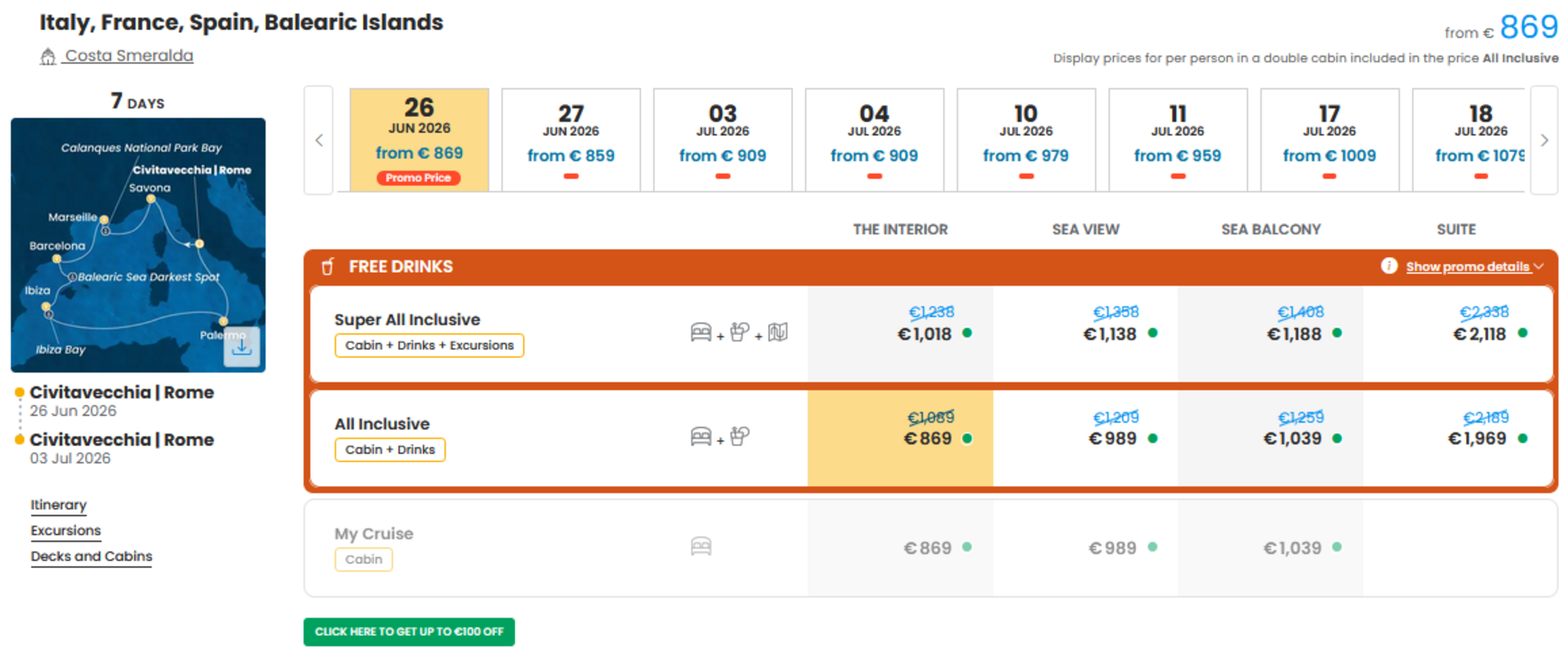
Task: Select the 11 Jul 2026 departure date
Action: pos(1178,140)
